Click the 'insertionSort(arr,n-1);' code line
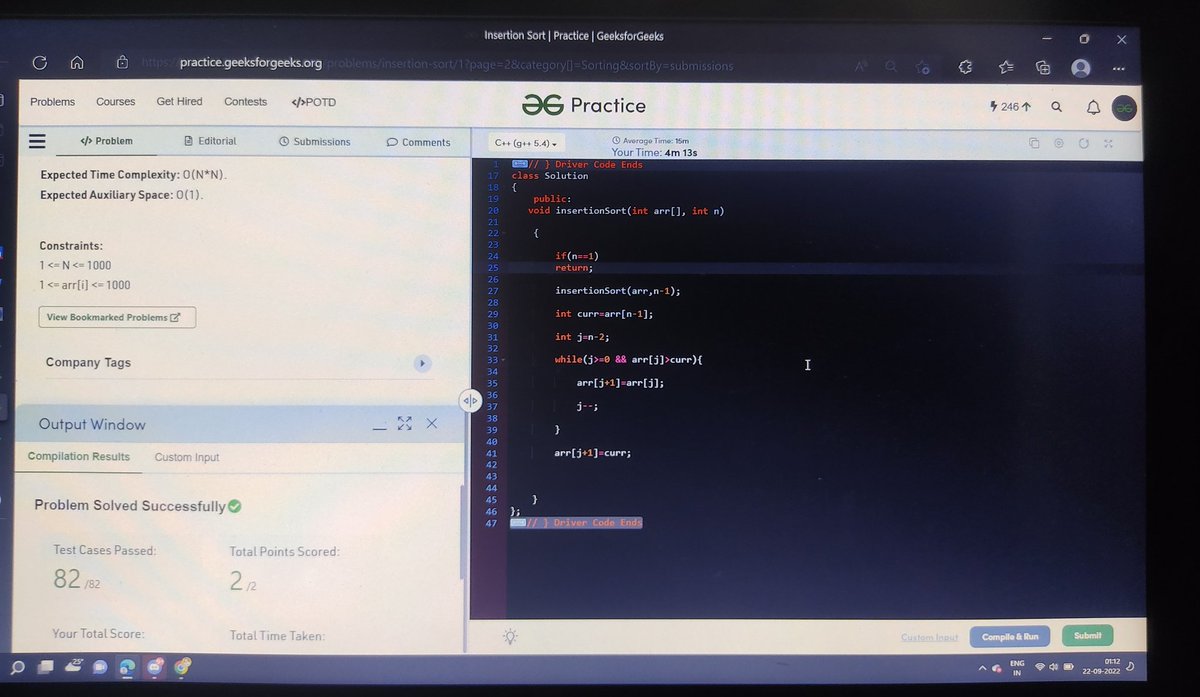The height and width of the screenshot is (697, 1200). tap(618, 290)
